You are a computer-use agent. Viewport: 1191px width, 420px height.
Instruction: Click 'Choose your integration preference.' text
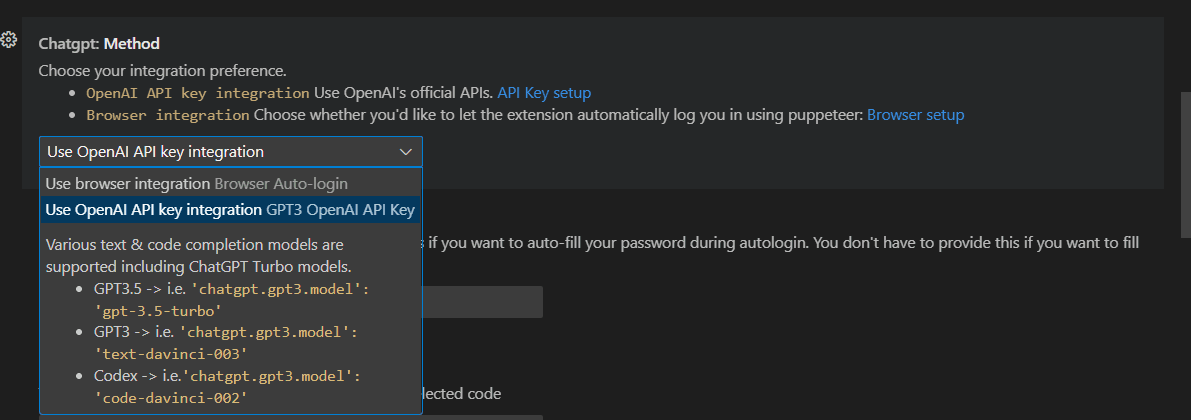163,71
